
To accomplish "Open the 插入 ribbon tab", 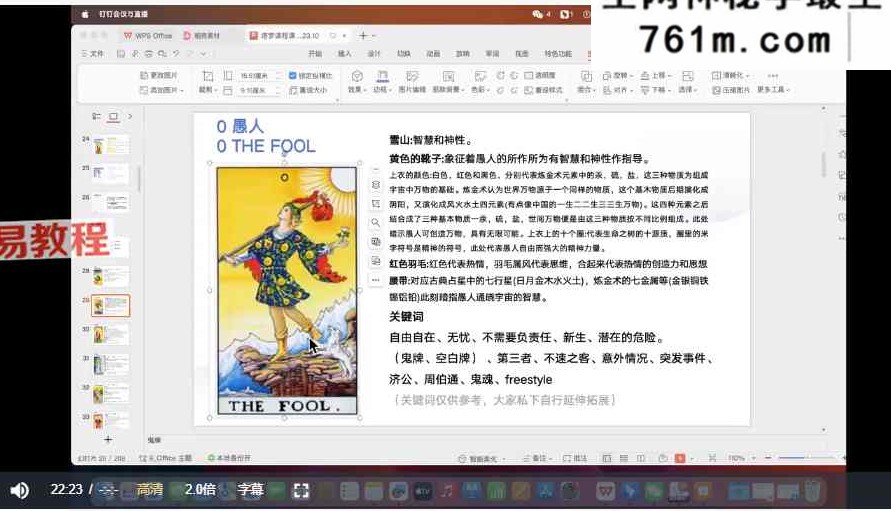I will click(x=344, y=53).
